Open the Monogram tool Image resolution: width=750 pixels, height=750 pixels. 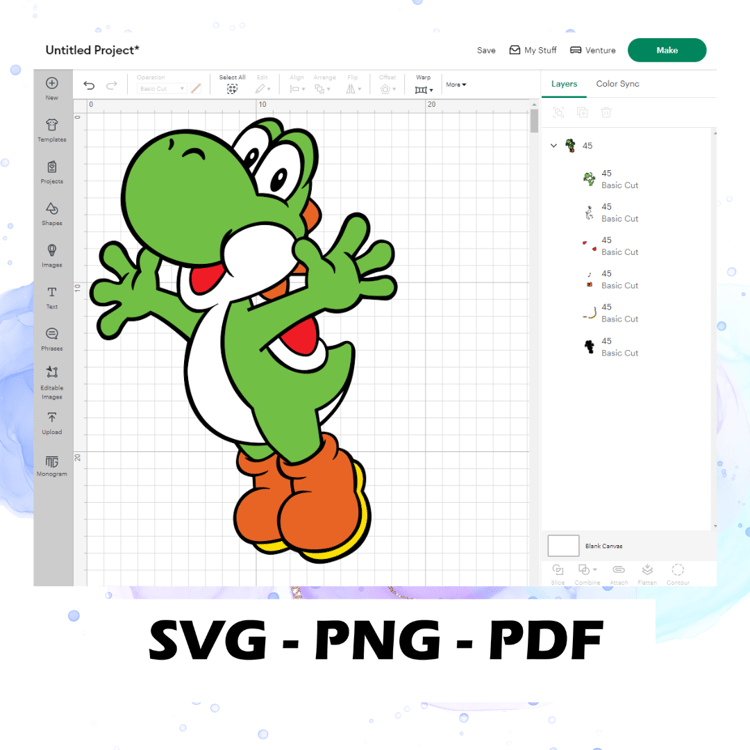click(x=52, y=465)
